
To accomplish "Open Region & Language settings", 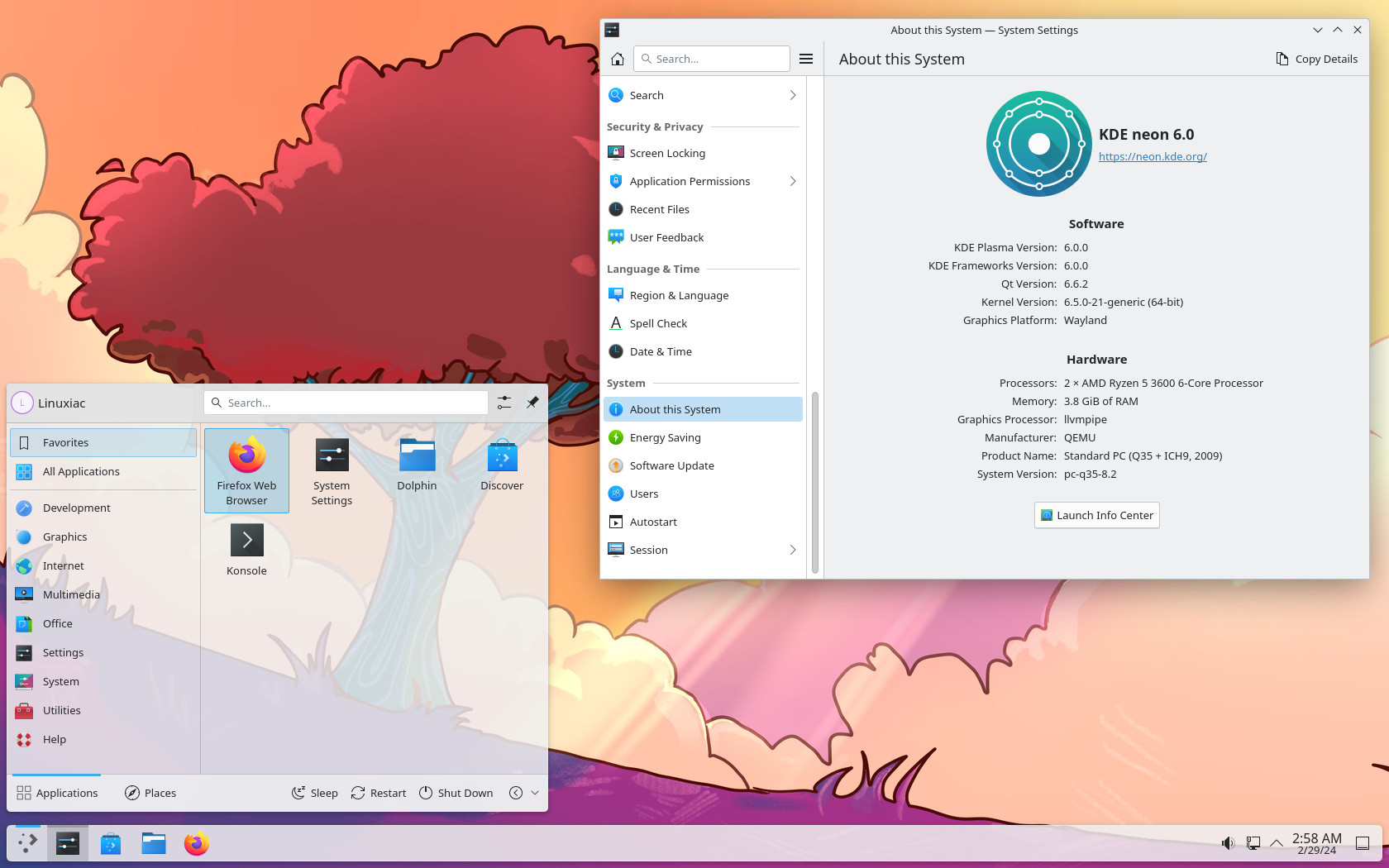I will pos(703,295).
